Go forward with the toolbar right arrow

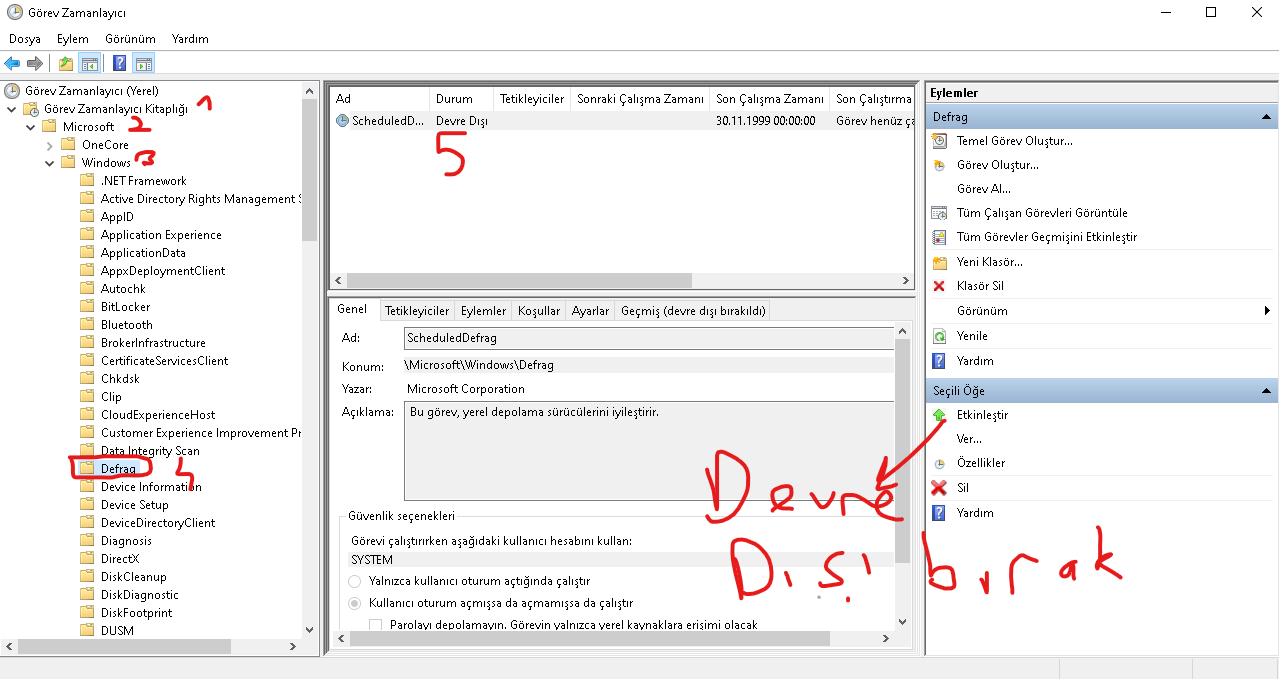click(x=35, y=63)
